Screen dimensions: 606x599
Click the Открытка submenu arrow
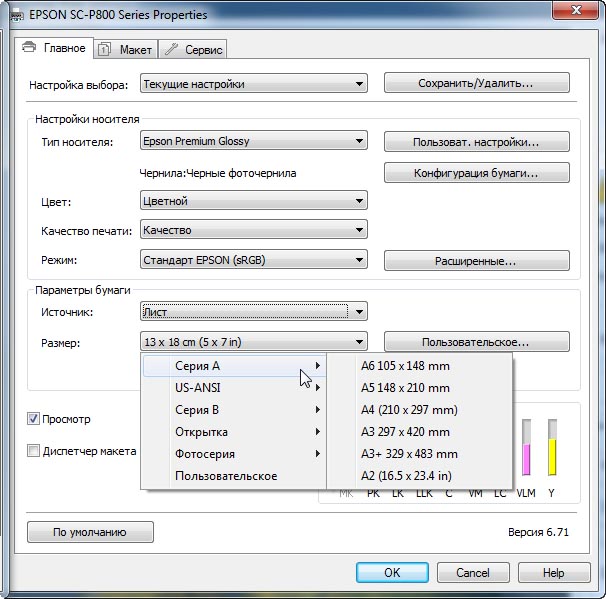[318, 432]
